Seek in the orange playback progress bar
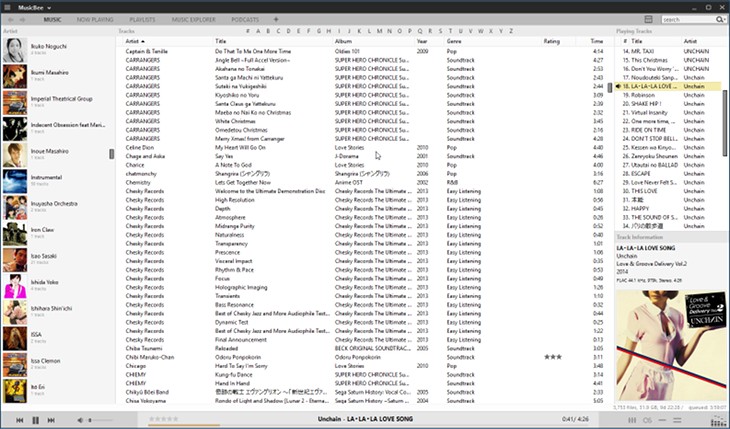The width and height of the screenshot is (730, 429). [184, 425]
